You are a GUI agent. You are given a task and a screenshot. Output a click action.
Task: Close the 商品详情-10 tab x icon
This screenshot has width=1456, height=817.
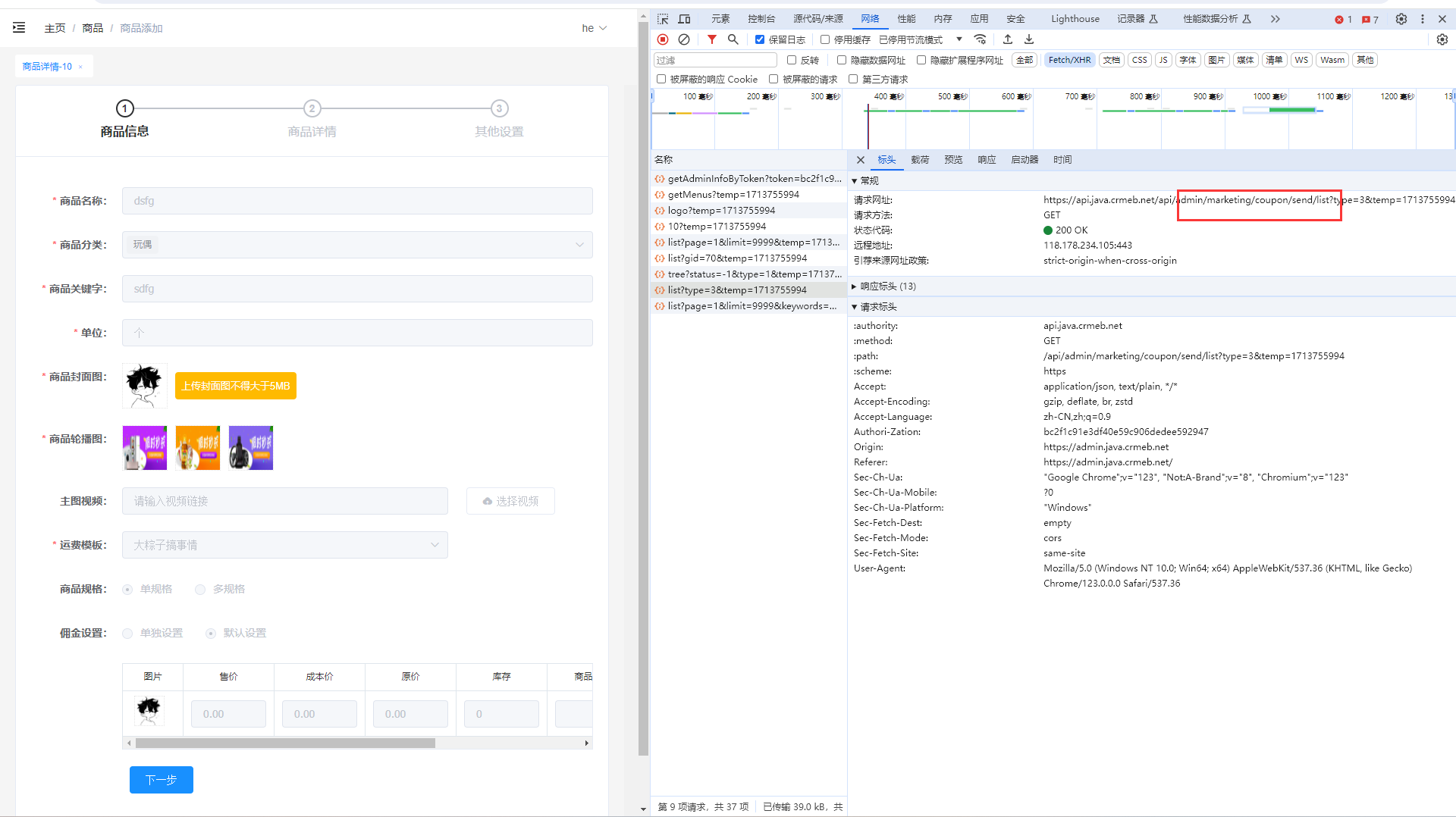[x=80, y=67]
